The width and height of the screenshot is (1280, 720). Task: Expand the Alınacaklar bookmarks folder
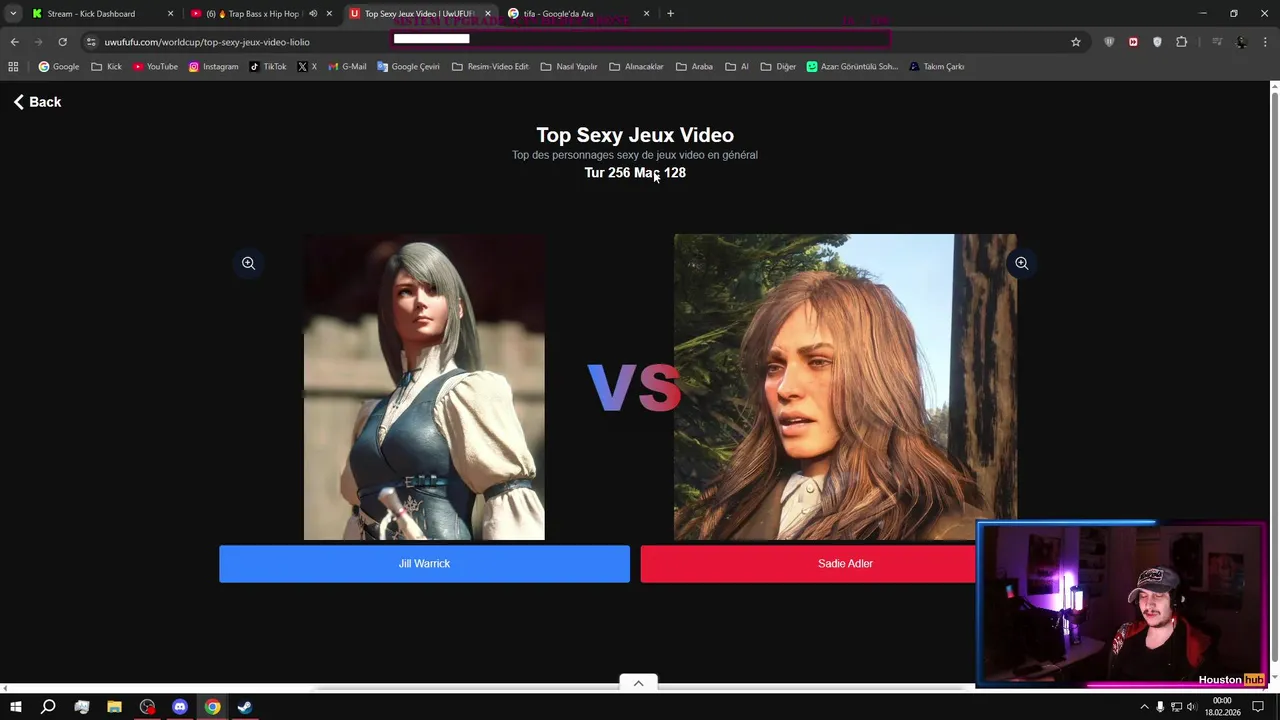click(636, 67)
